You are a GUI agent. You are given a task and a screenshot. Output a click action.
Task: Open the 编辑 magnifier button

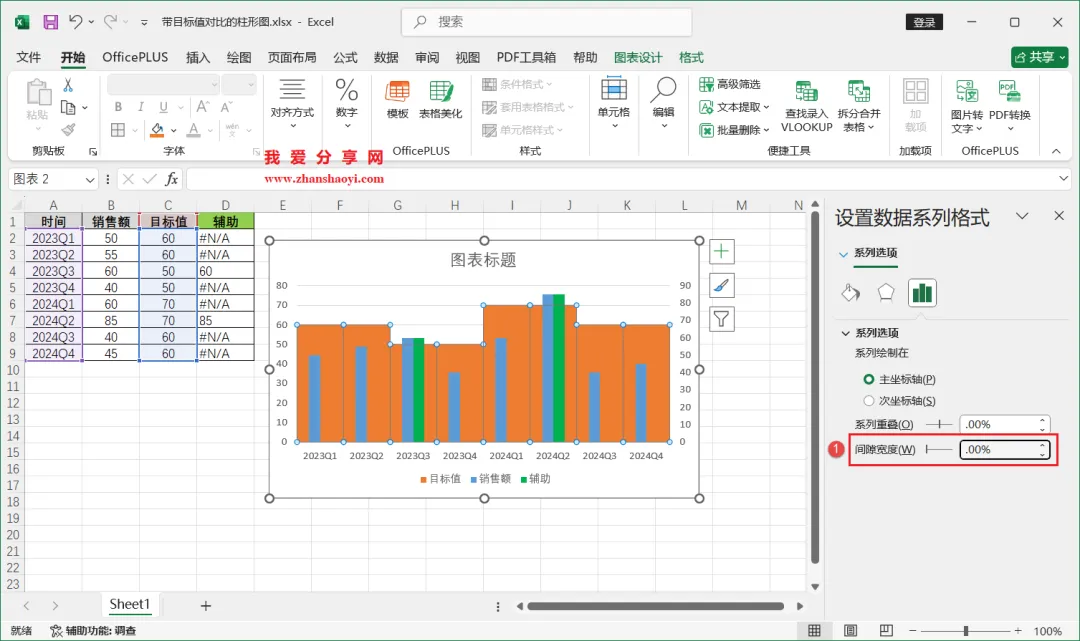(x=663, y=103)
